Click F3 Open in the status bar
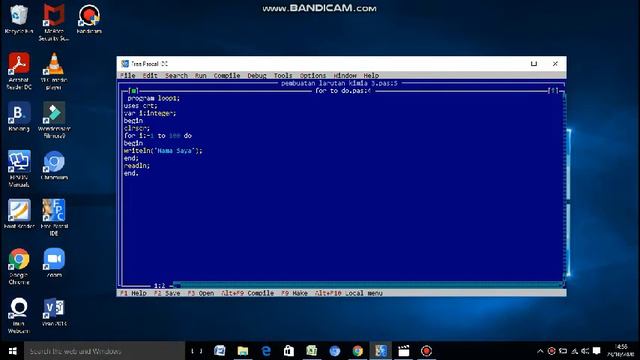Image resolution: width=640 pixels, height=360 pixels. (201, 293)
